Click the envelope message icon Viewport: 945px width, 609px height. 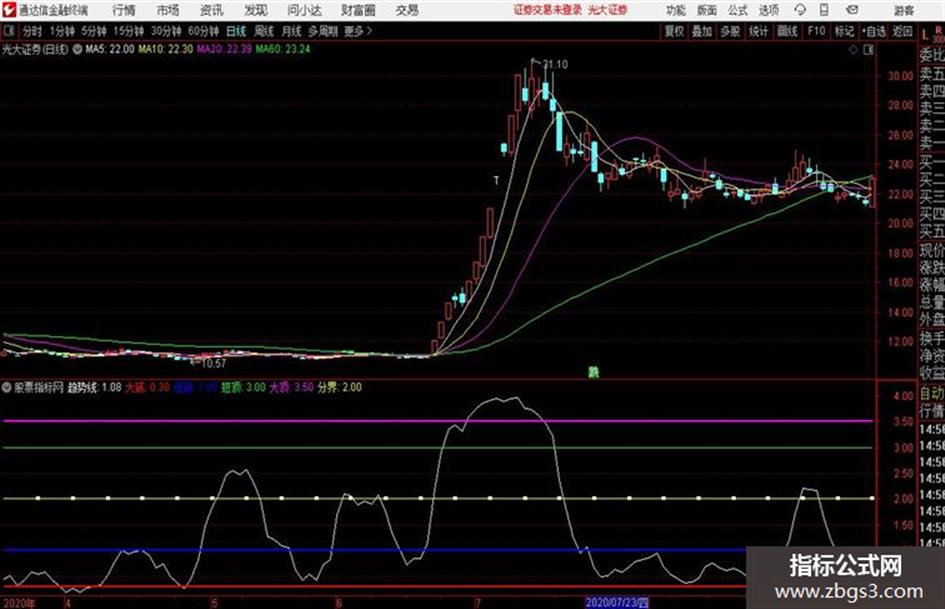[x=852, y=10]
